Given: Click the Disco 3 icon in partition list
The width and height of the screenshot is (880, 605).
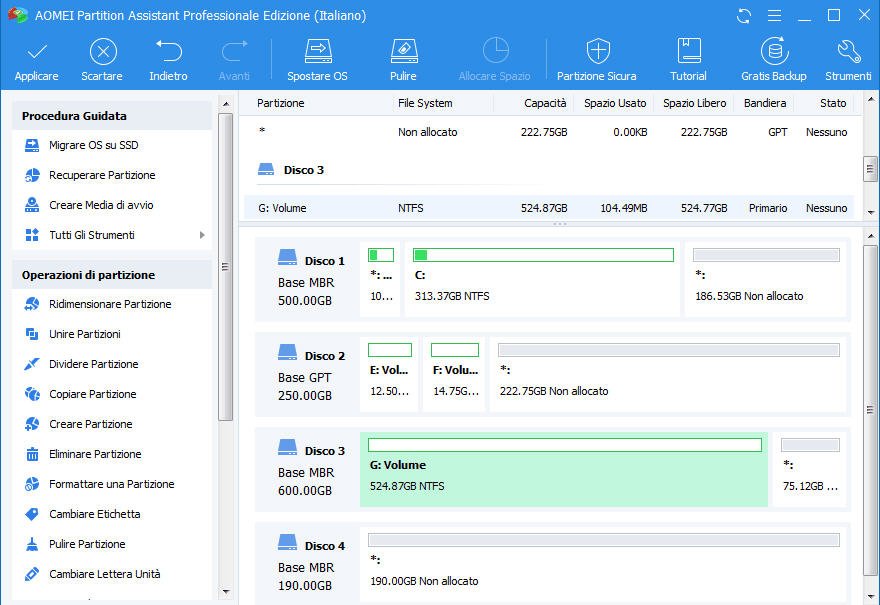Looking at the screenshot, I should tap(265, 169).
